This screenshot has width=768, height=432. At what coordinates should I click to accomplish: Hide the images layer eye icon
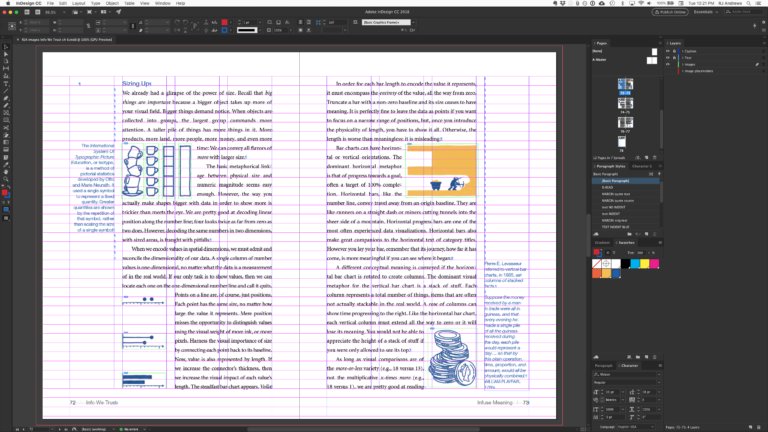click(668, 64)
